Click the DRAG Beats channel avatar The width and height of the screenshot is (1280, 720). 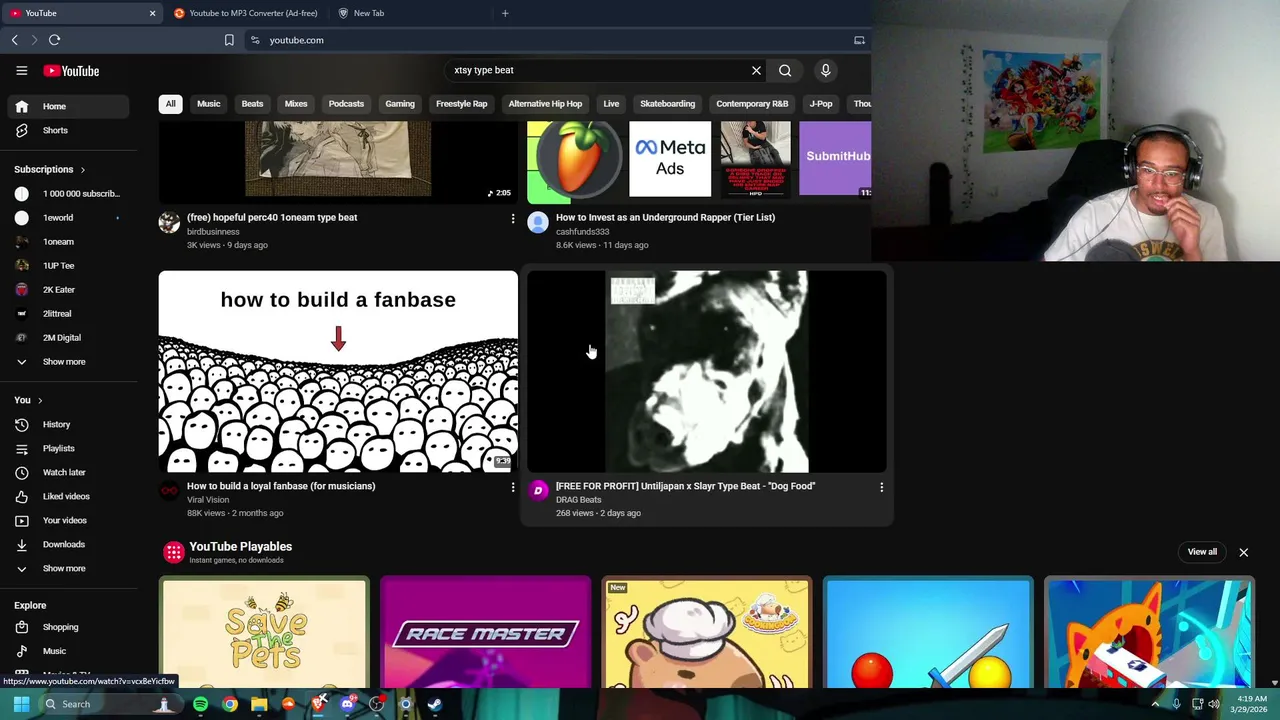coord(538,490)
